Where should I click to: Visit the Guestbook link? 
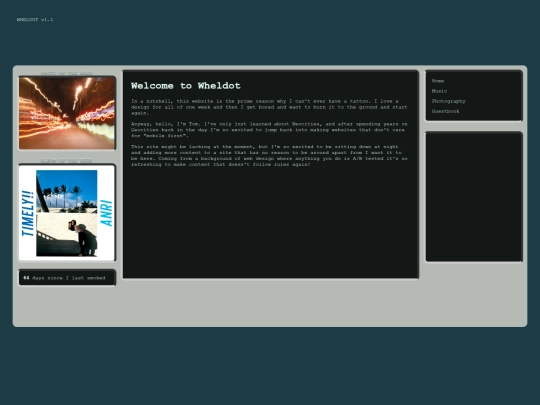coord(445,111)
